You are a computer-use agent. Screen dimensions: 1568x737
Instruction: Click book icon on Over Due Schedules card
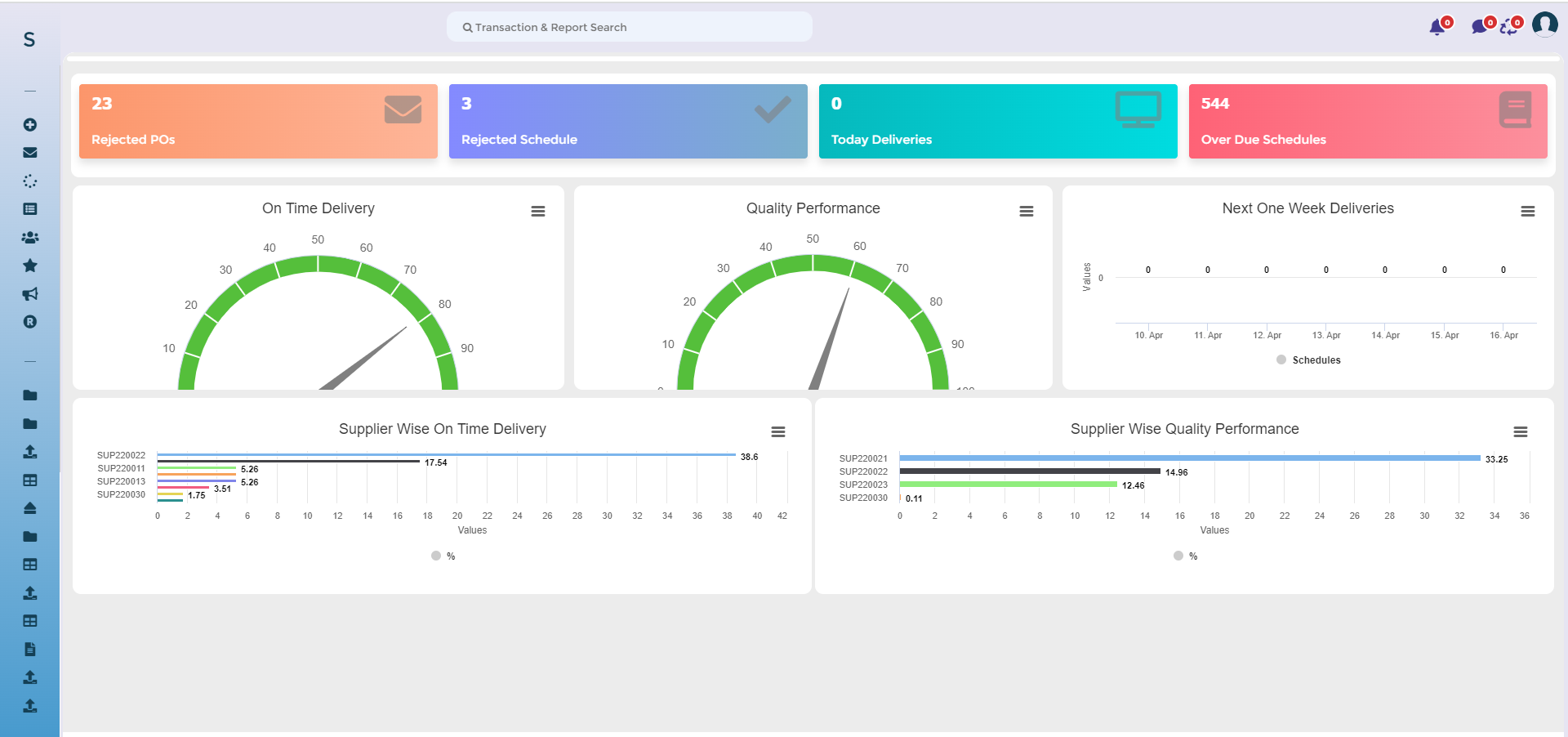[x=1516, y=109]
